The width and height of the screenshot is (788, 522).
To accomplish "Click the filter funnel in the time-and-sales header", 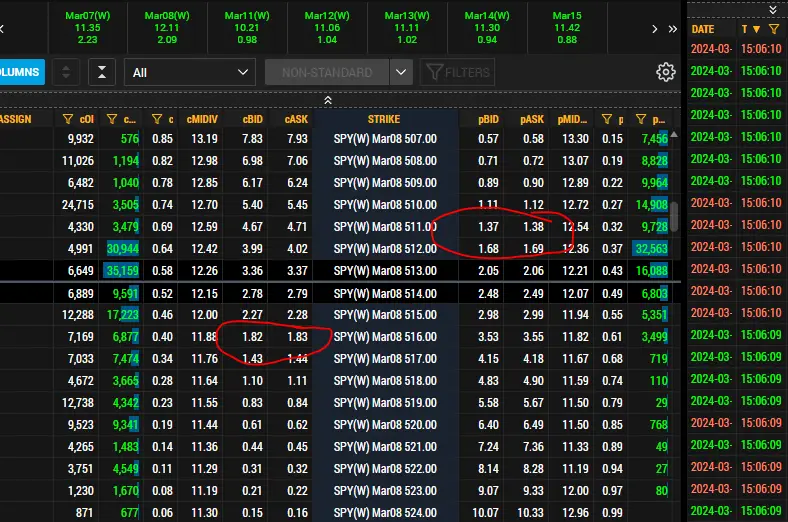I will [774, 29].
